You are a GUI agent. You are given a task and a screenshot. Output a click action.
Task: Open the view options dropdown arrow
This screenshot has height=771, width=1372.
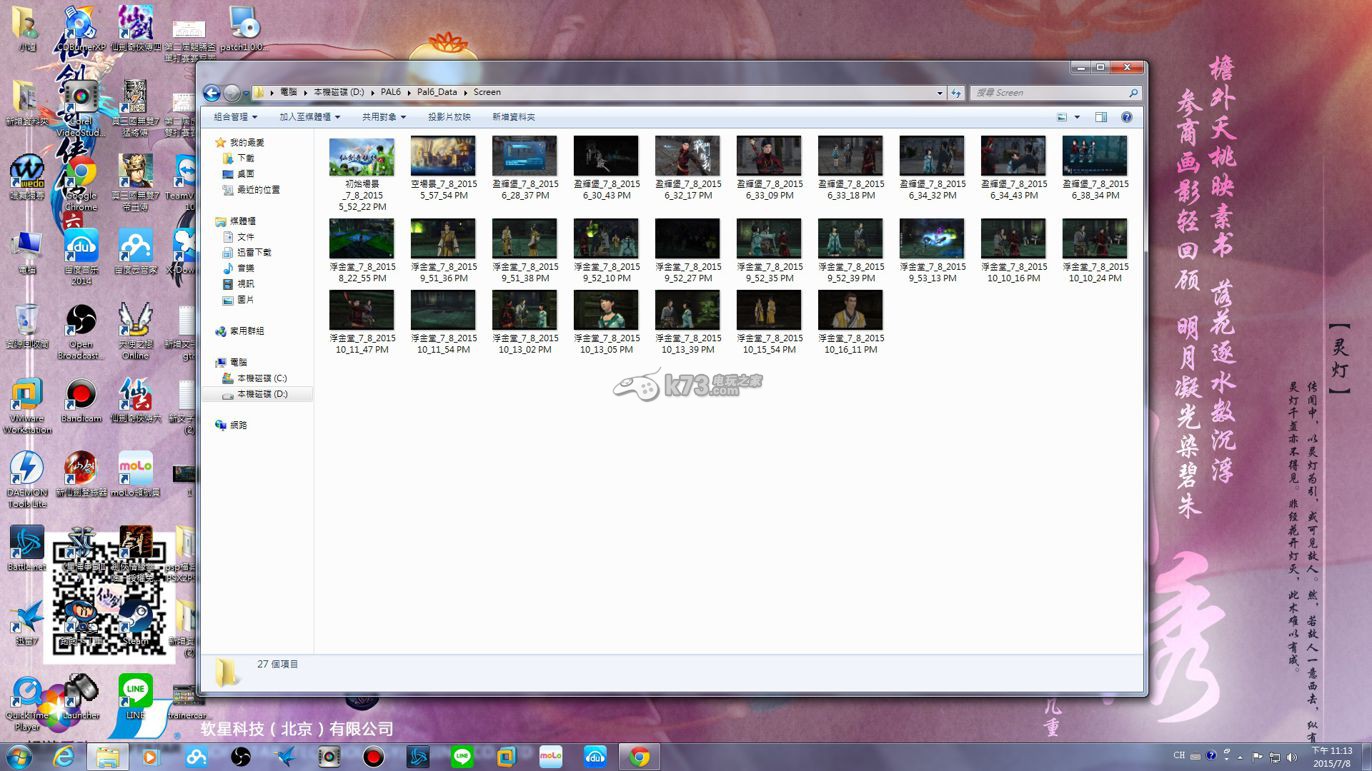pyautogui.click(x=1077, y=117)
